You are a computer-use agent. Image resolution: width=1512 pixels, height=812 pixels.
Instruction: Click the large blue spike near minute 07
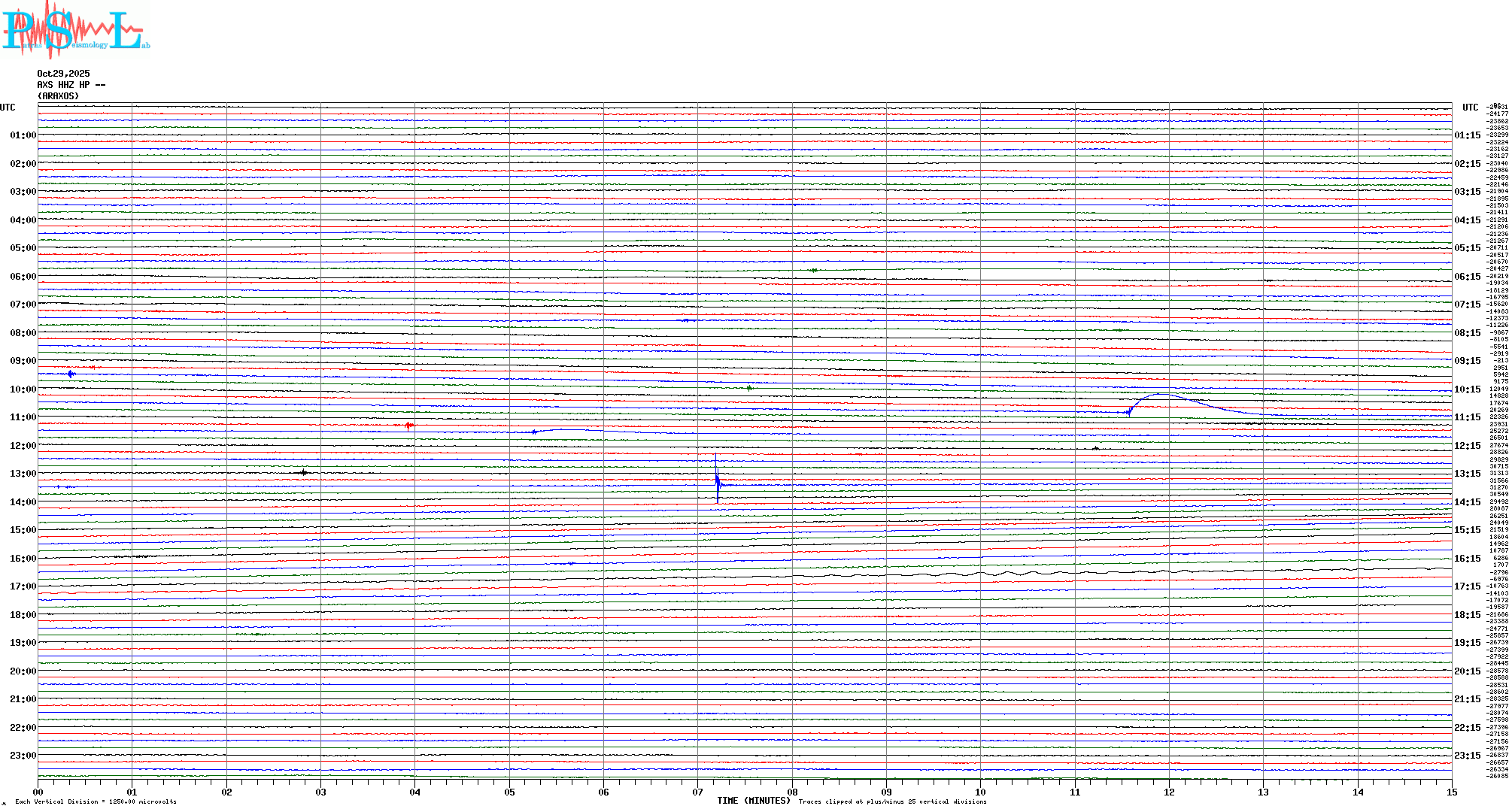(x=717, y=481)
